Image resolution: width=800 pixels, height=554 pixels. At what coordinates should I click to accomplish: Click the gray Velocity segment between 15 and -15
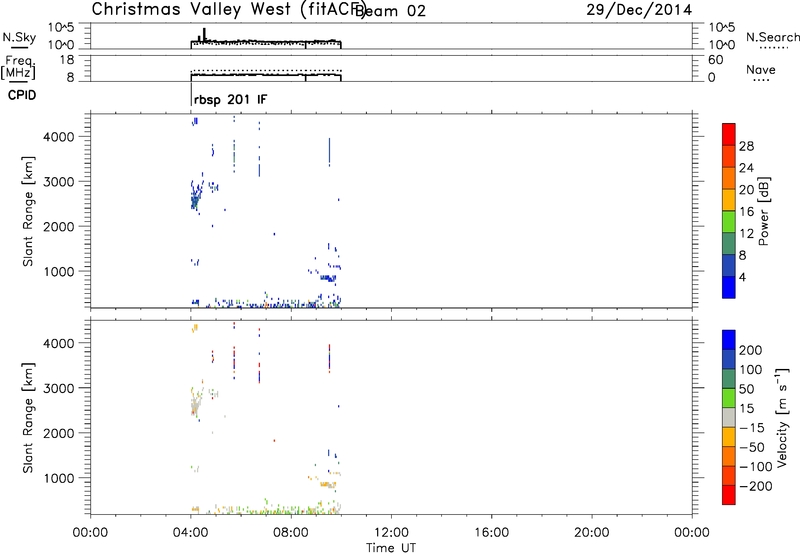click(729, 417)
